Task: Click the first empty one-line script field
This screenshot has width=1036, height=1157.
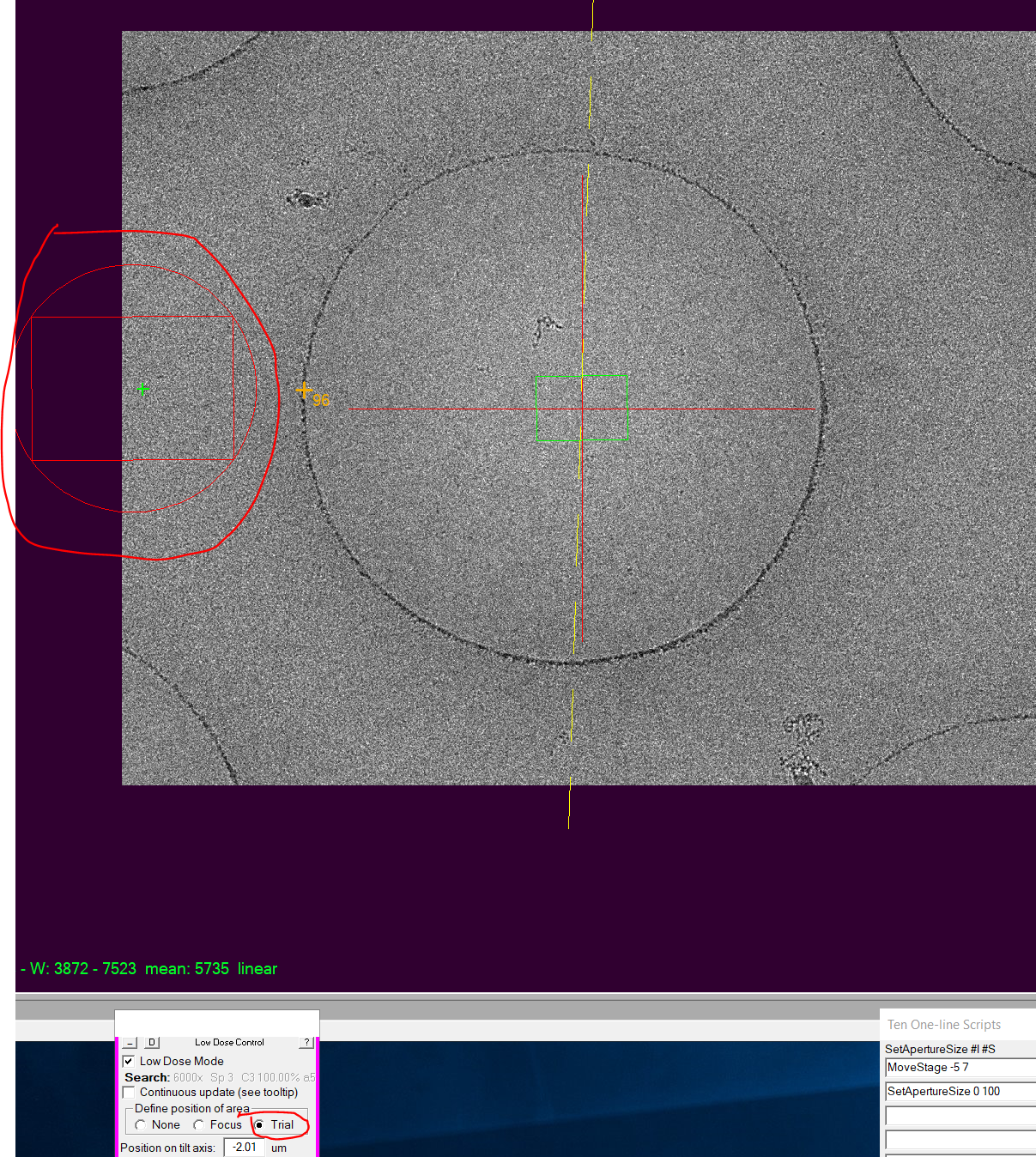Action: [960, 1116]
